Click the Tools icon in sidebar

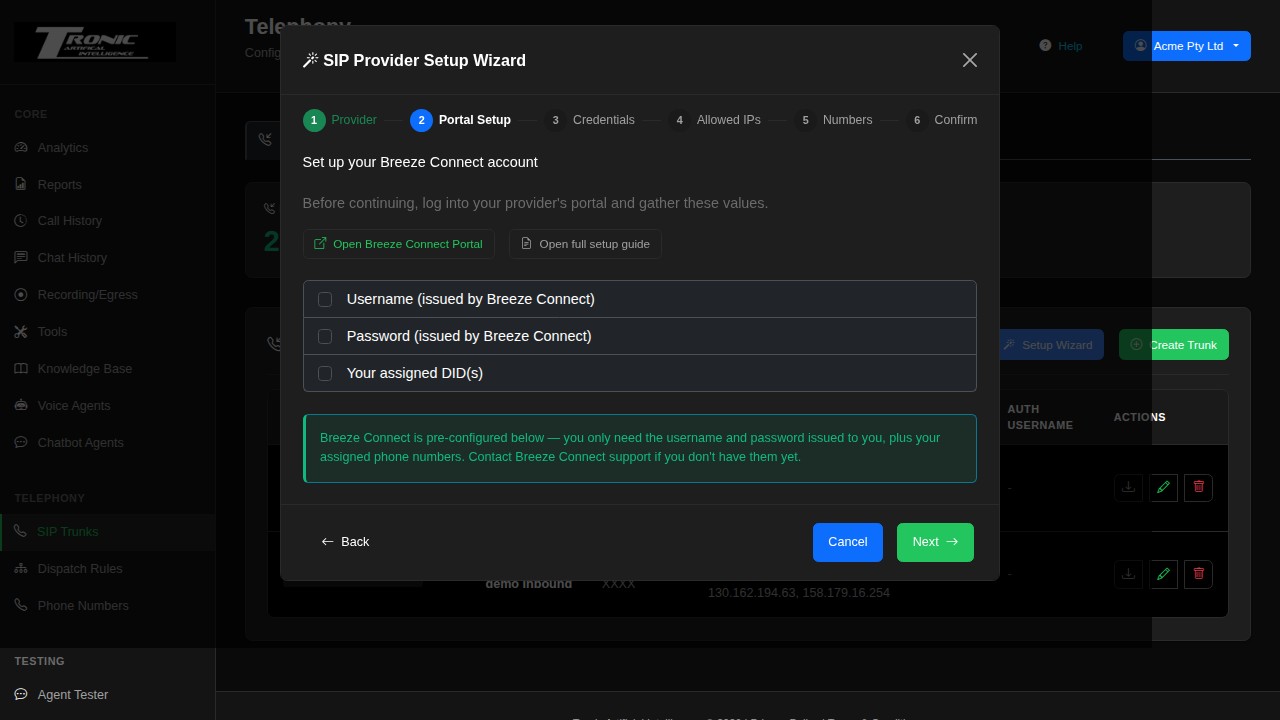[x=21, y=332]
